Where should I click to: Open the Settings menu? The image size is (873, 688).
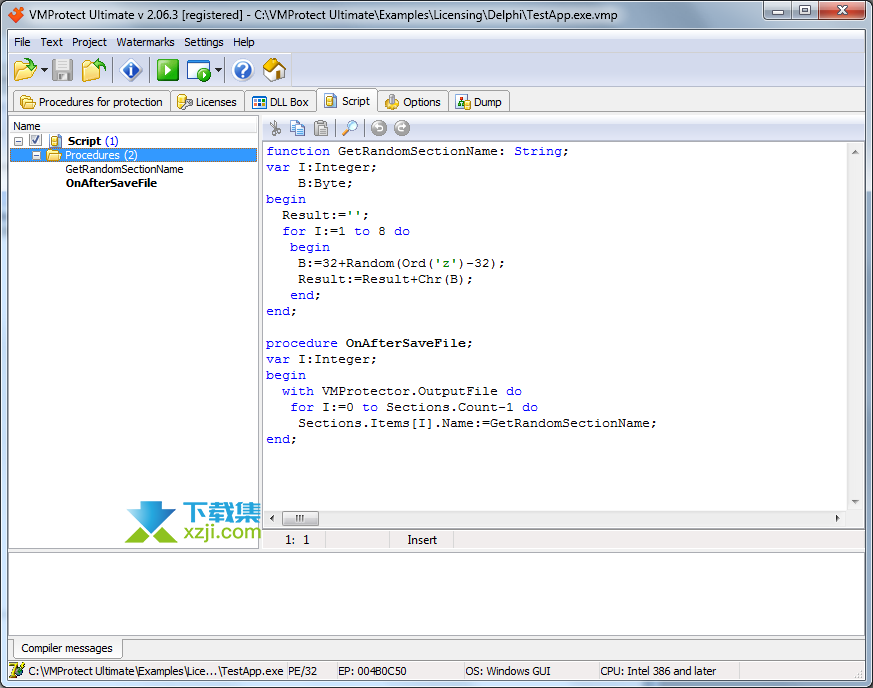204,42
